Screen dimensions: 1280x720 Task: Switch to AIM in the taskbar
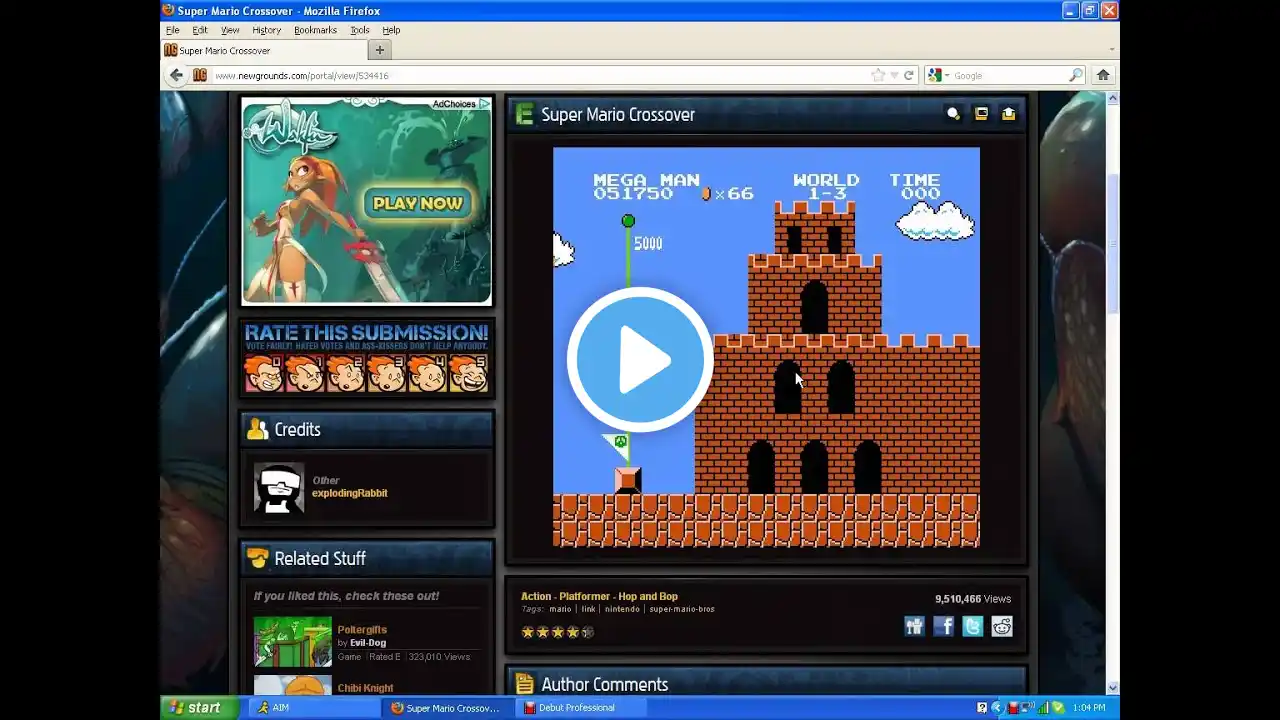(x=312, y=708)
